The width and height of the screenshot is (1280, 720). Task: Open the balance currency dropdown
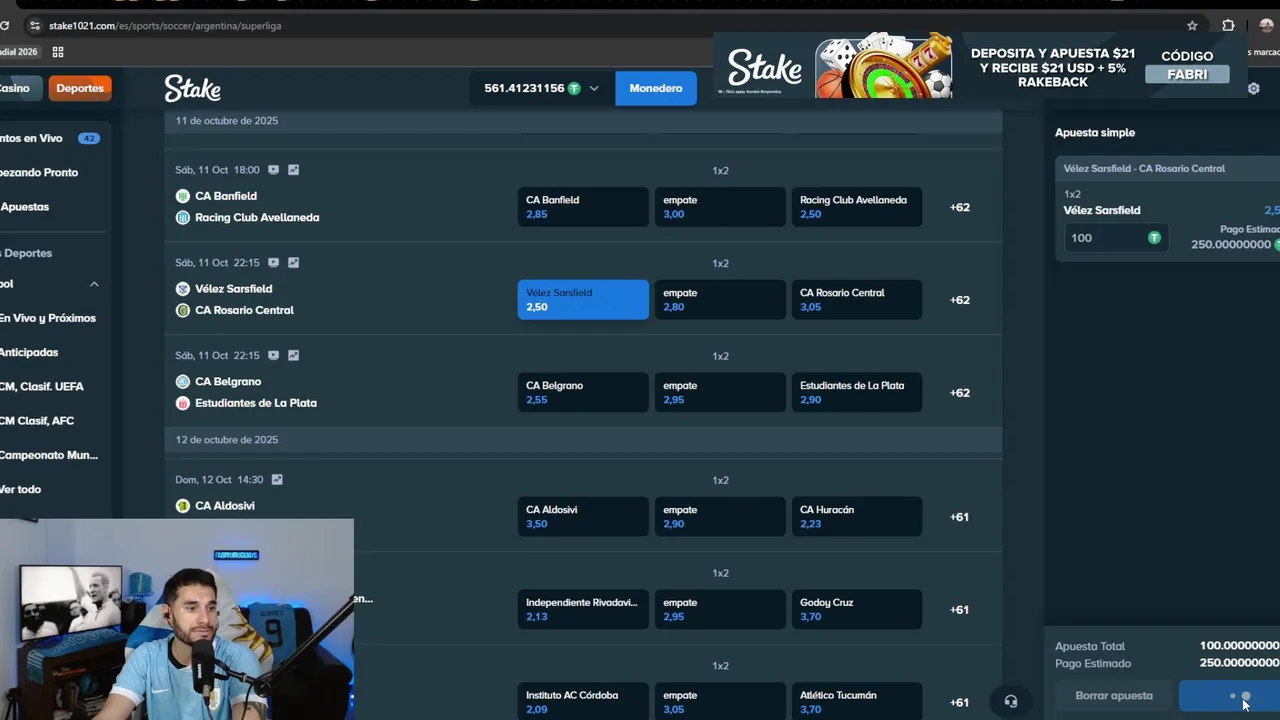[x=593, y=88]
